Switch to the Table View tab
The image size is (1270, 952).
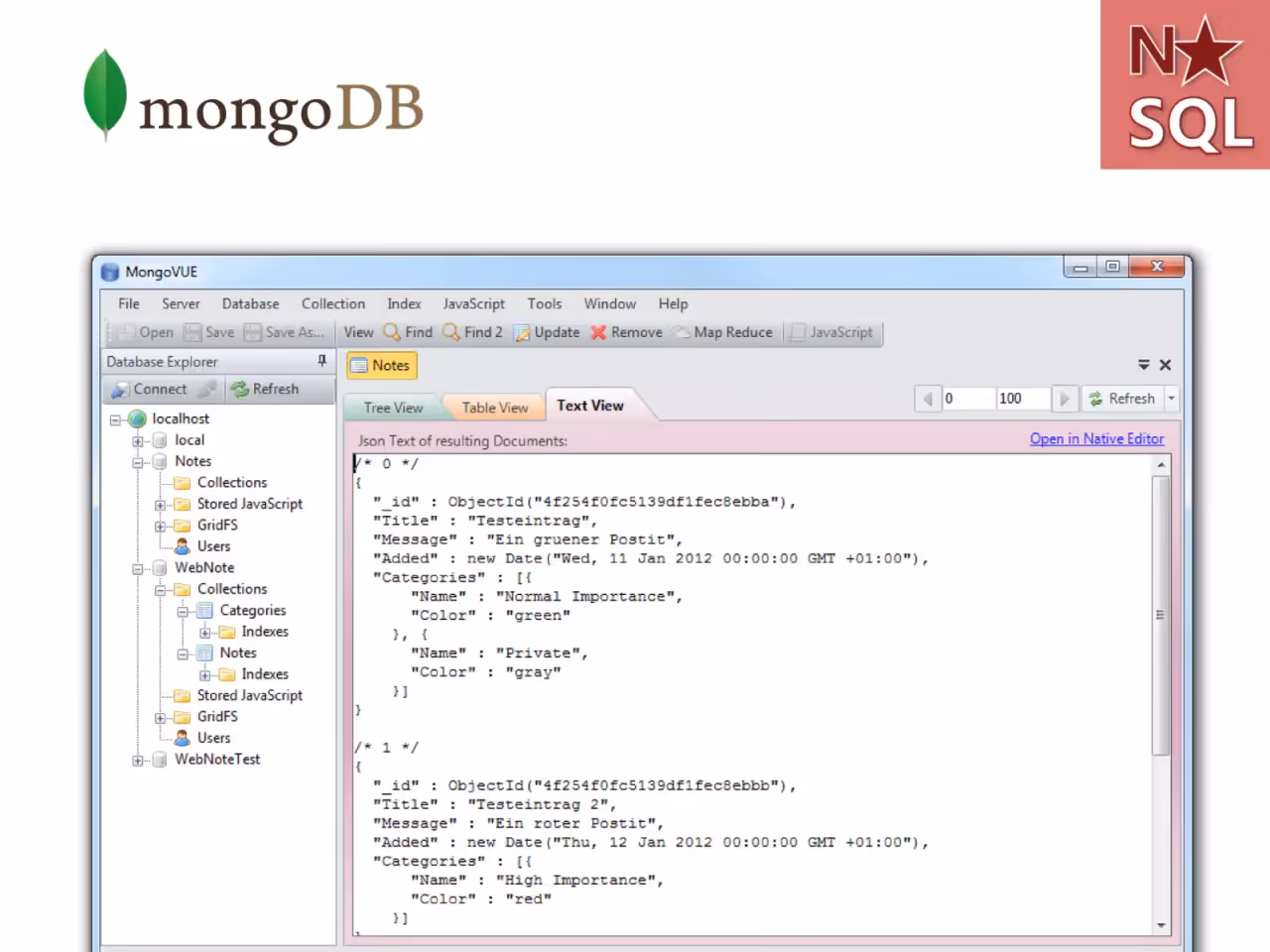495,408
